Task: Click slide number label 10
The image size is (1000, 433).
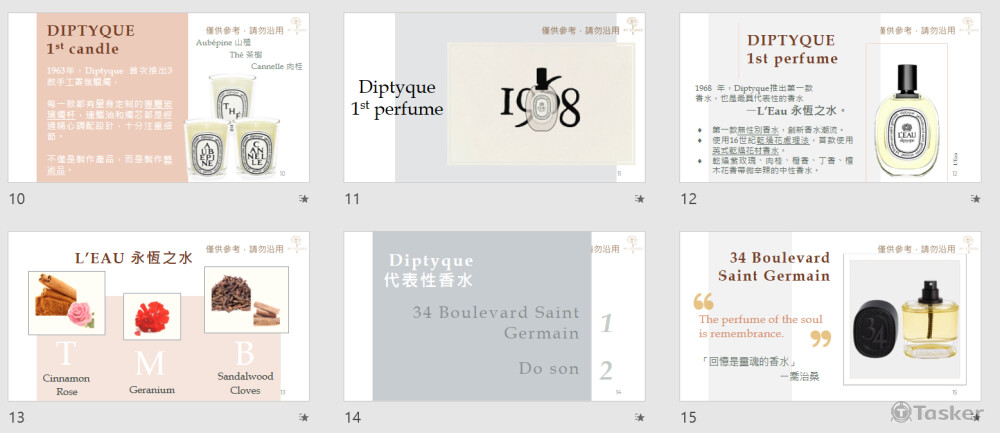Action: point(17,199)
